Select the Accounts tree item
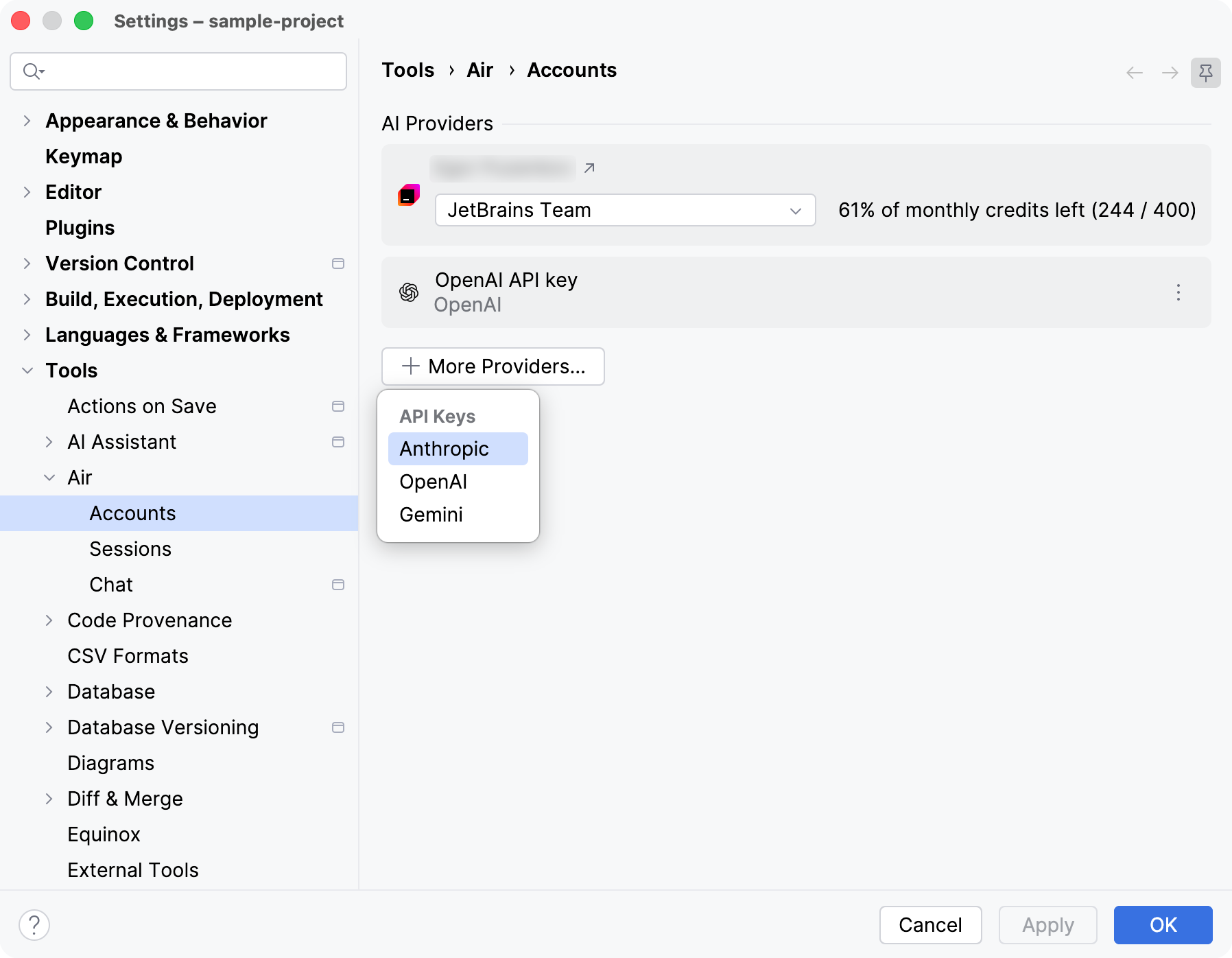 pyautogui.click(x=179, y=513)
